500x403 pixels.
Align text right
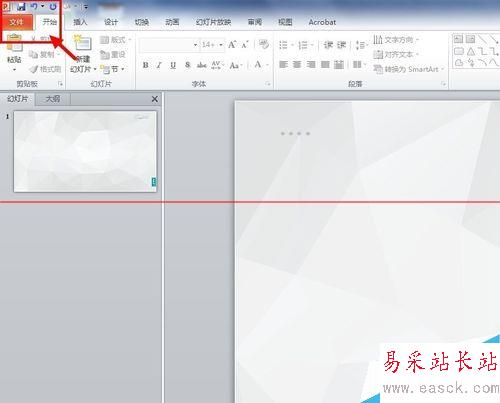pyautogui.click(x=311, y=65)
